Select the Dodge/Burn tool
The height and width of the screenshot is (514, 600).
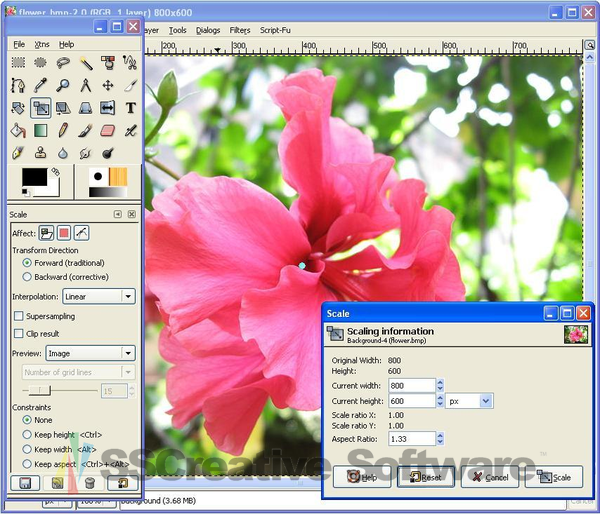(x=108, y=153)
